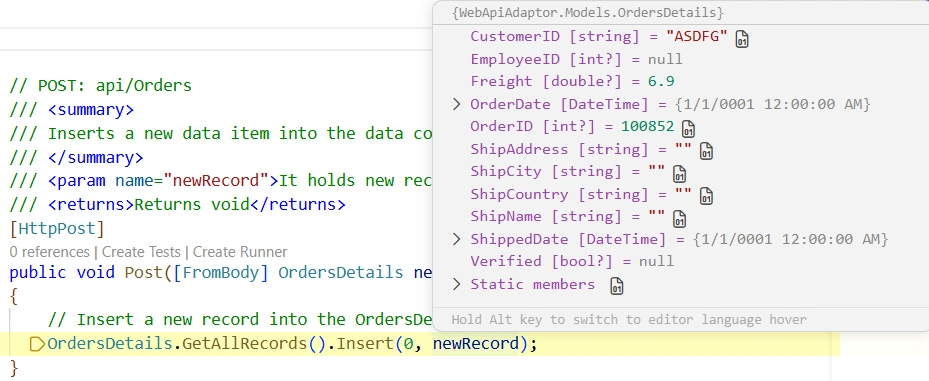Click GetAllRecords method call in code
The height and width of the screenshot is (381, 929).
point(245,344)
